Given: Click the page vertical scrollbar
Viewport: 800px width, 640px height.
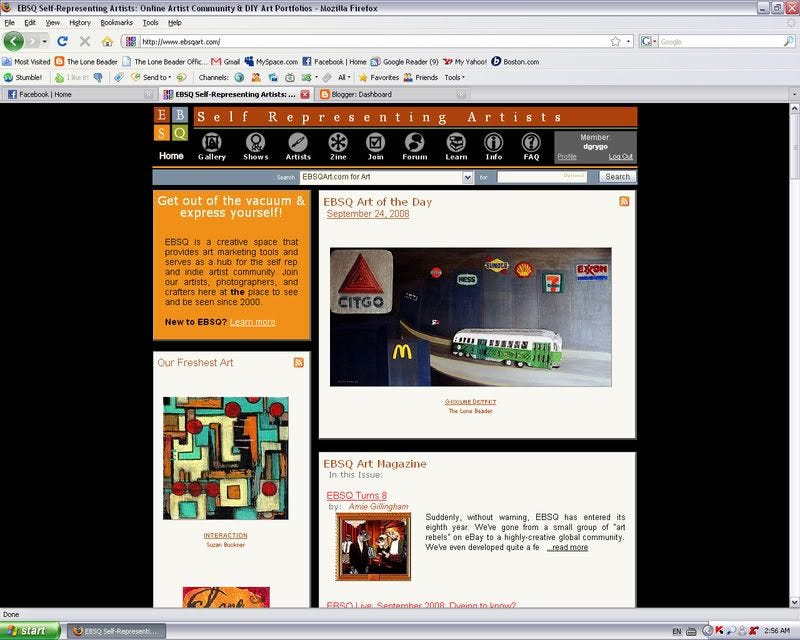Looking at the screenshot, I should [794, 355].
